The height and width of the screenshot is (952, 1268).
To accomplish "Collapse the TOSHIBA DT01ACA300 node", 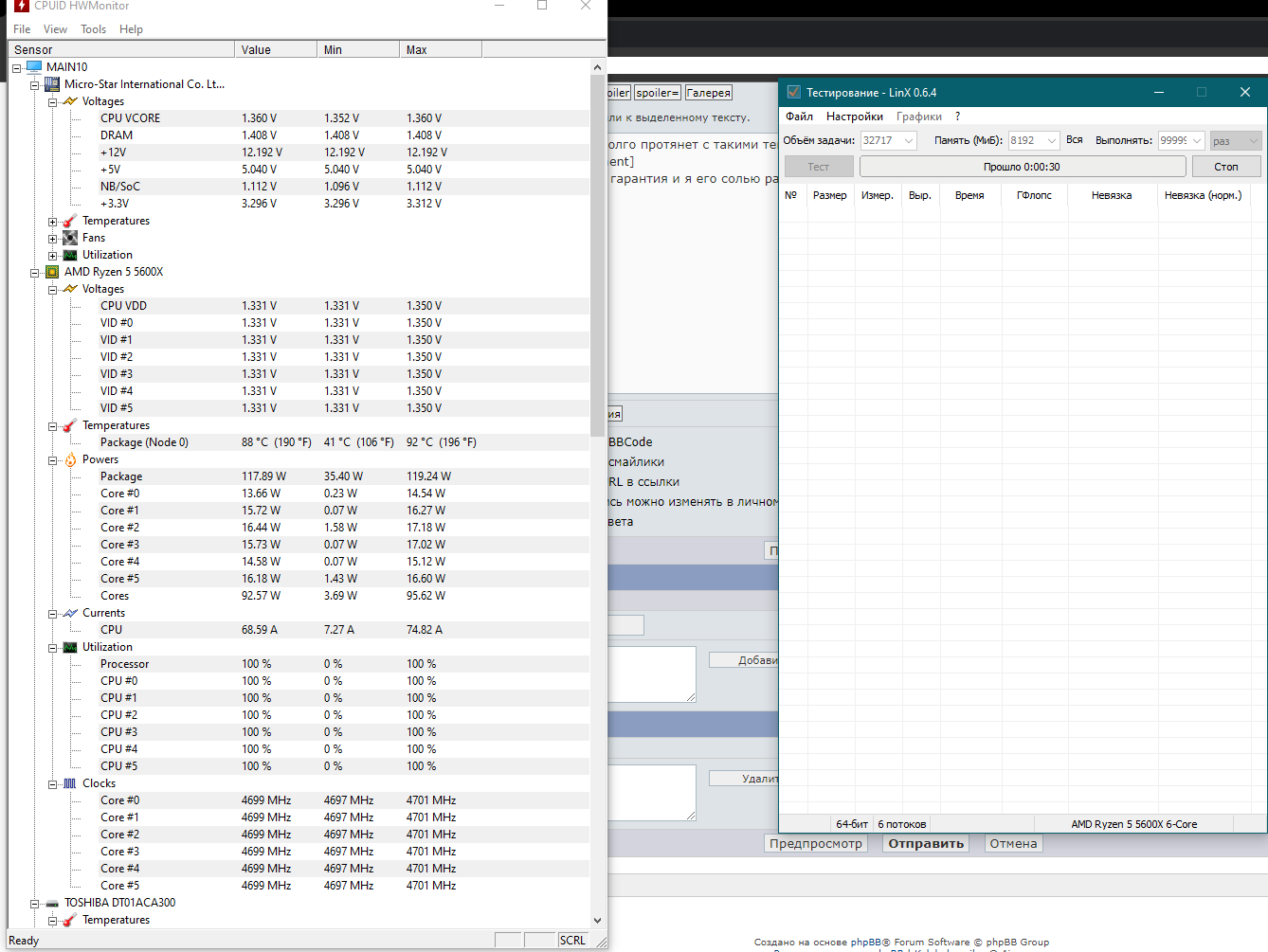I will [x=35, y=904].
